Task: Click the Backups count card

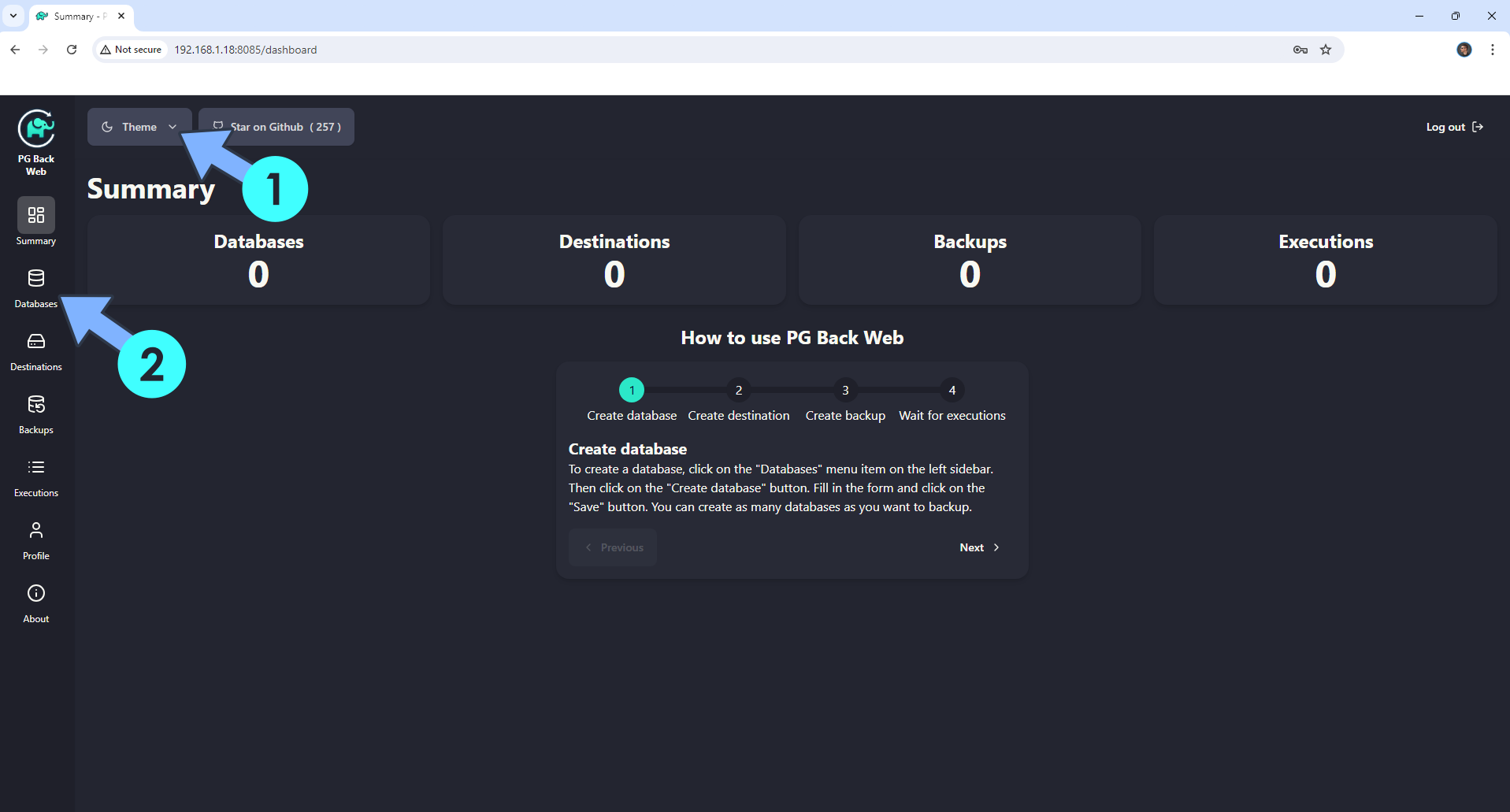Action: 970,260
